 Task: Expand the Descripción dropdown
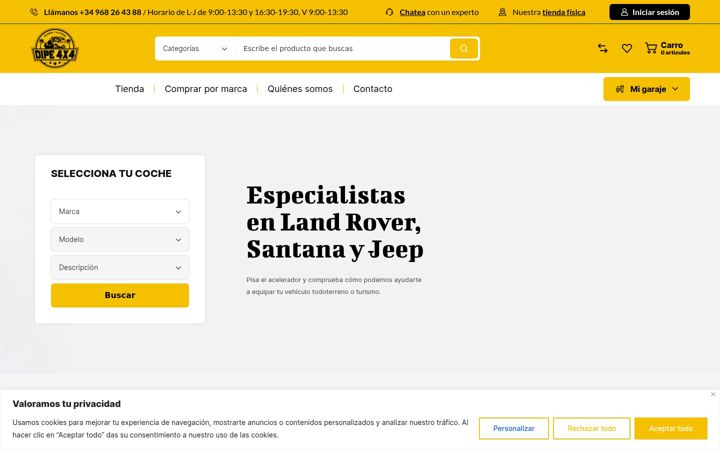(x=120, y=268)
